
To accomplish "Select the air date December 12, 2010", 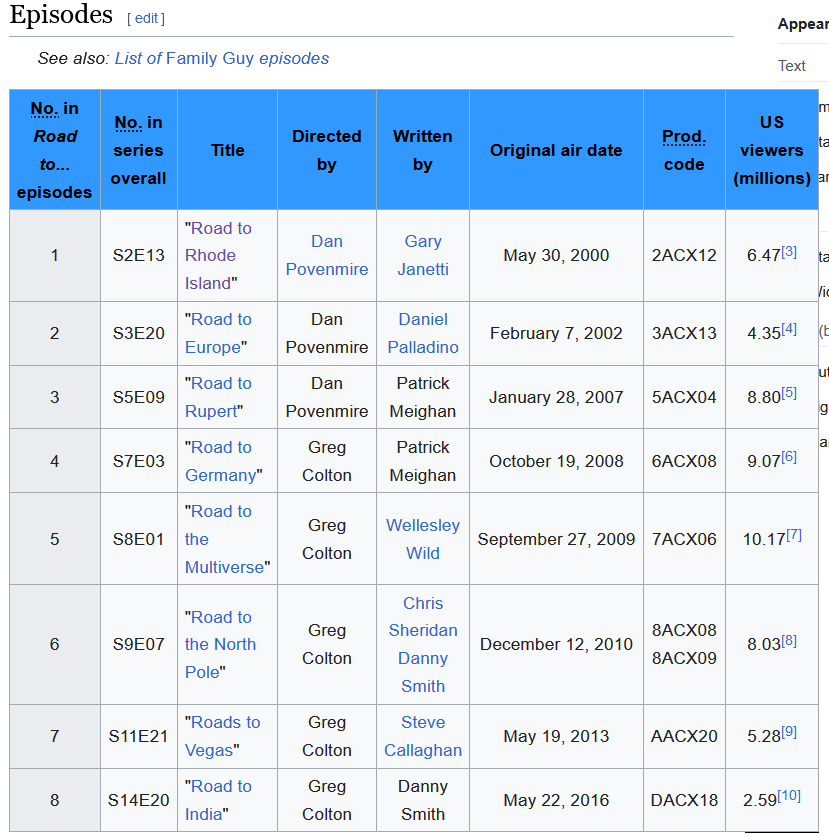I will (556, 644).
